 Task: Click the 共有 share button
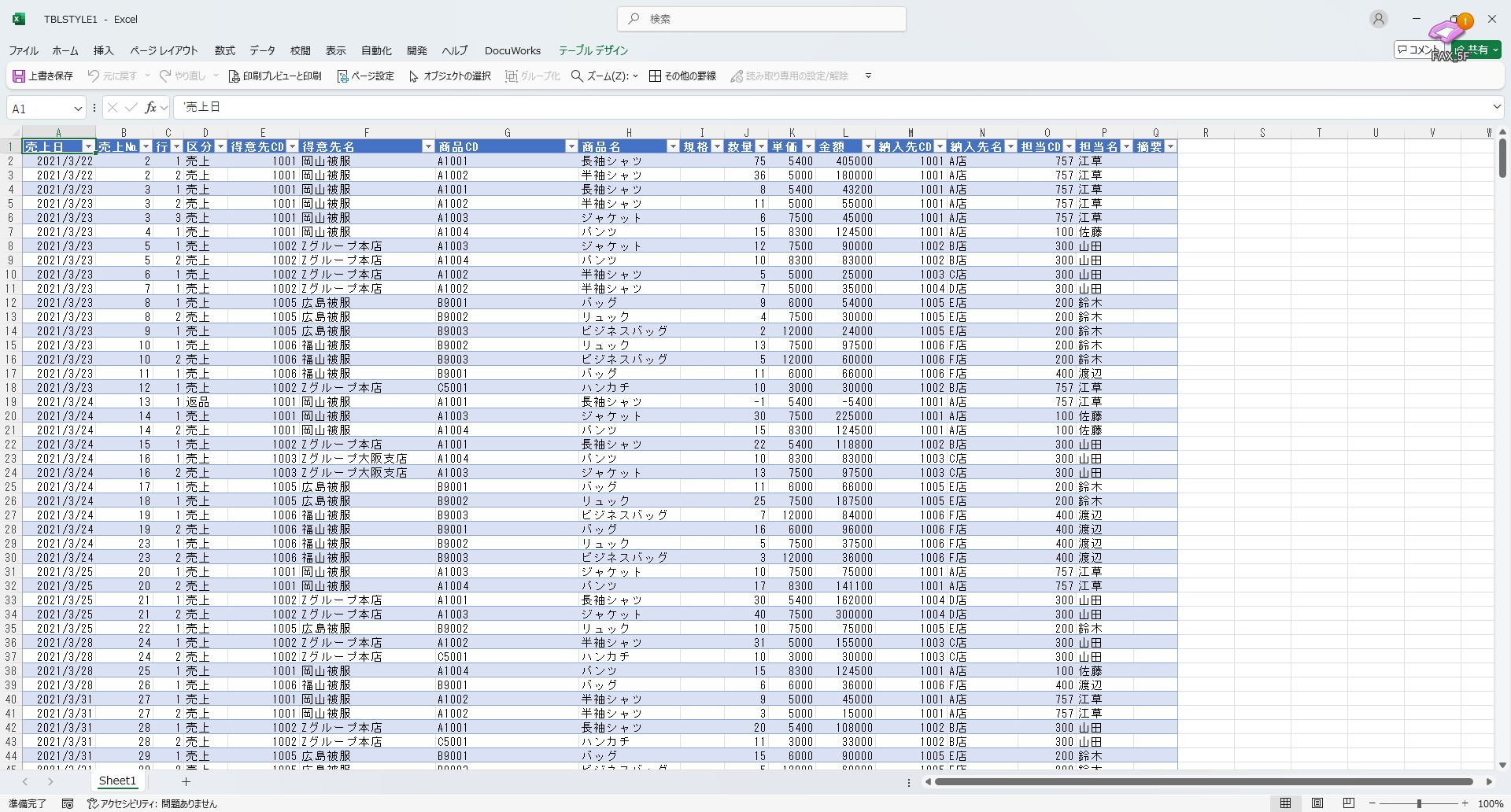click(x=1480, y=50)
